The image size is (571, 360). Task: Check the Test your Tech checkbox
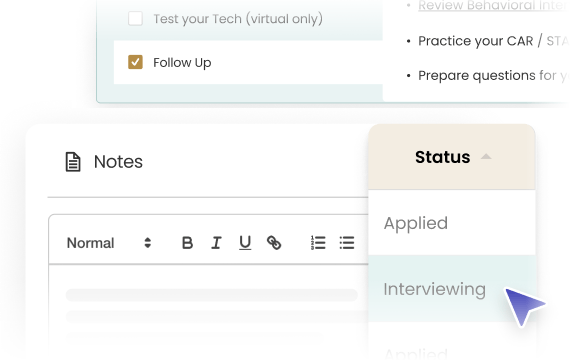(x=135, y=19)
